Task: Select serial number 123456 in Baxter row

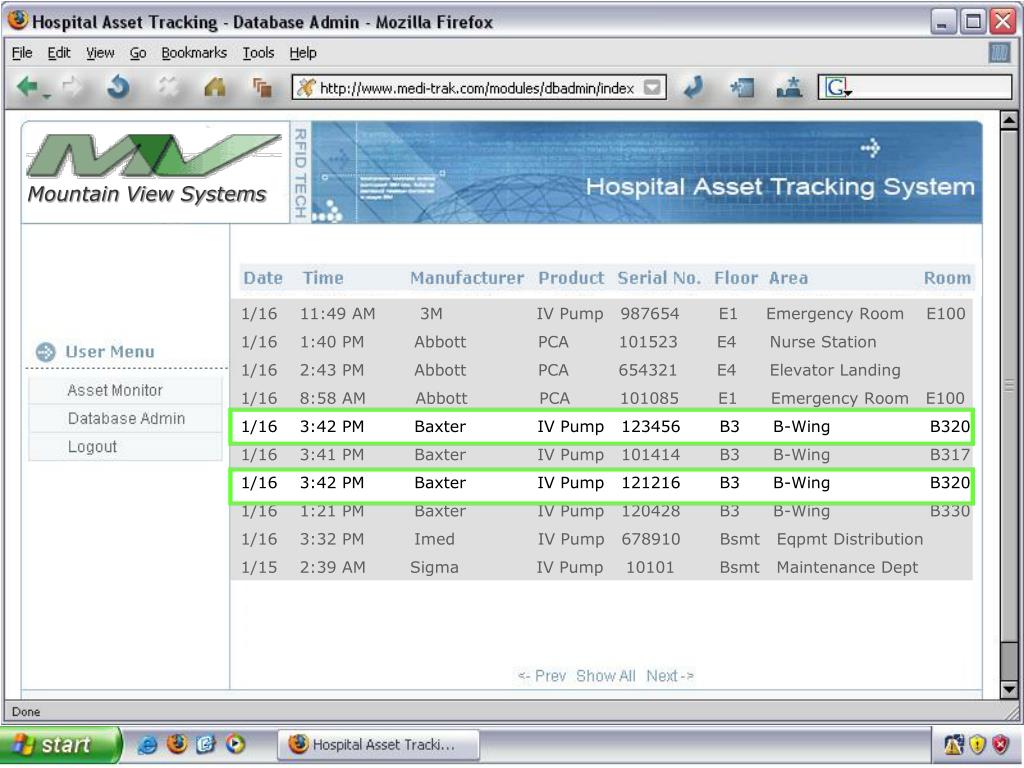Action: click(650, 427)
